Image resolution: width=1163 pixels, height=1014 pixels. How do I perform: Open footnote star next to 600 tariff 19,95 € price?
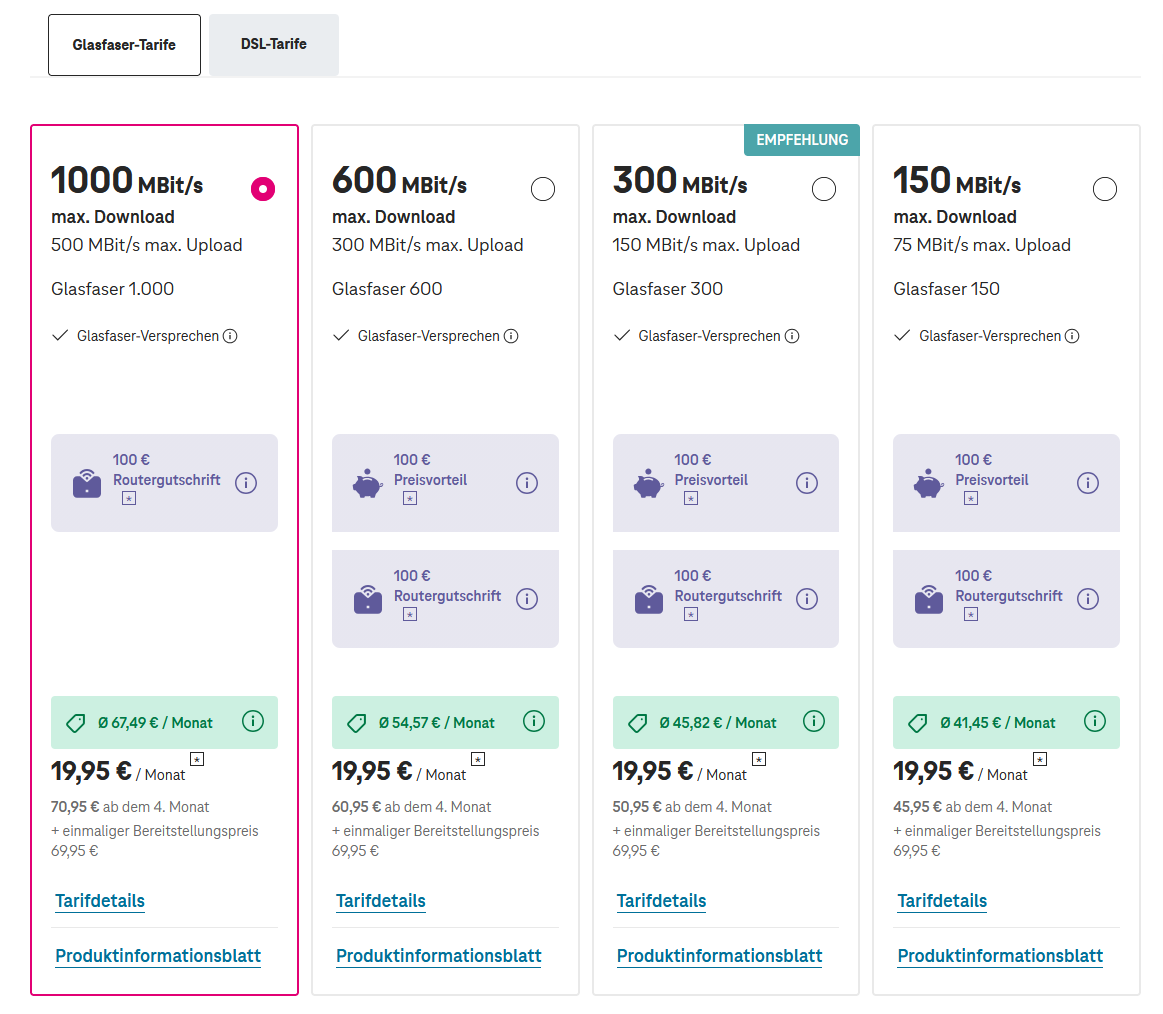[x=478, y=759]
